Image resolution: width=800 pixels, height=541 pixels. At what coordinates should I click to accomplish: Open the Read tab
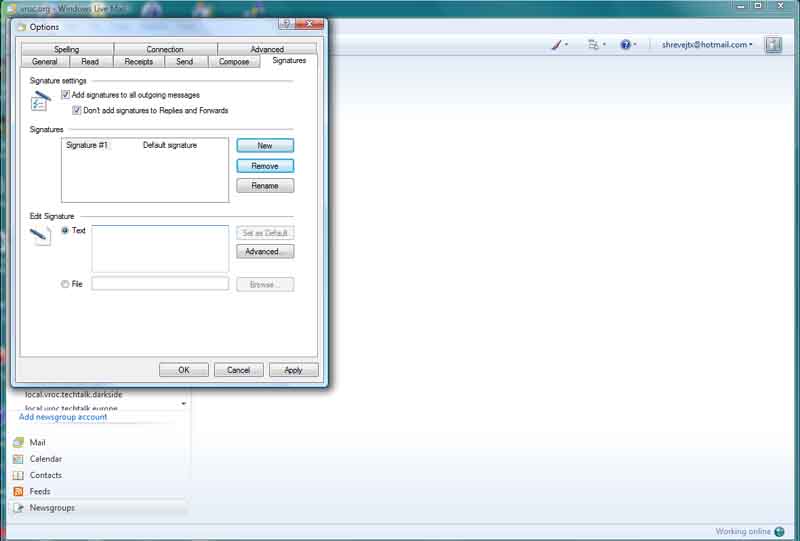click(x=90, y=61)
